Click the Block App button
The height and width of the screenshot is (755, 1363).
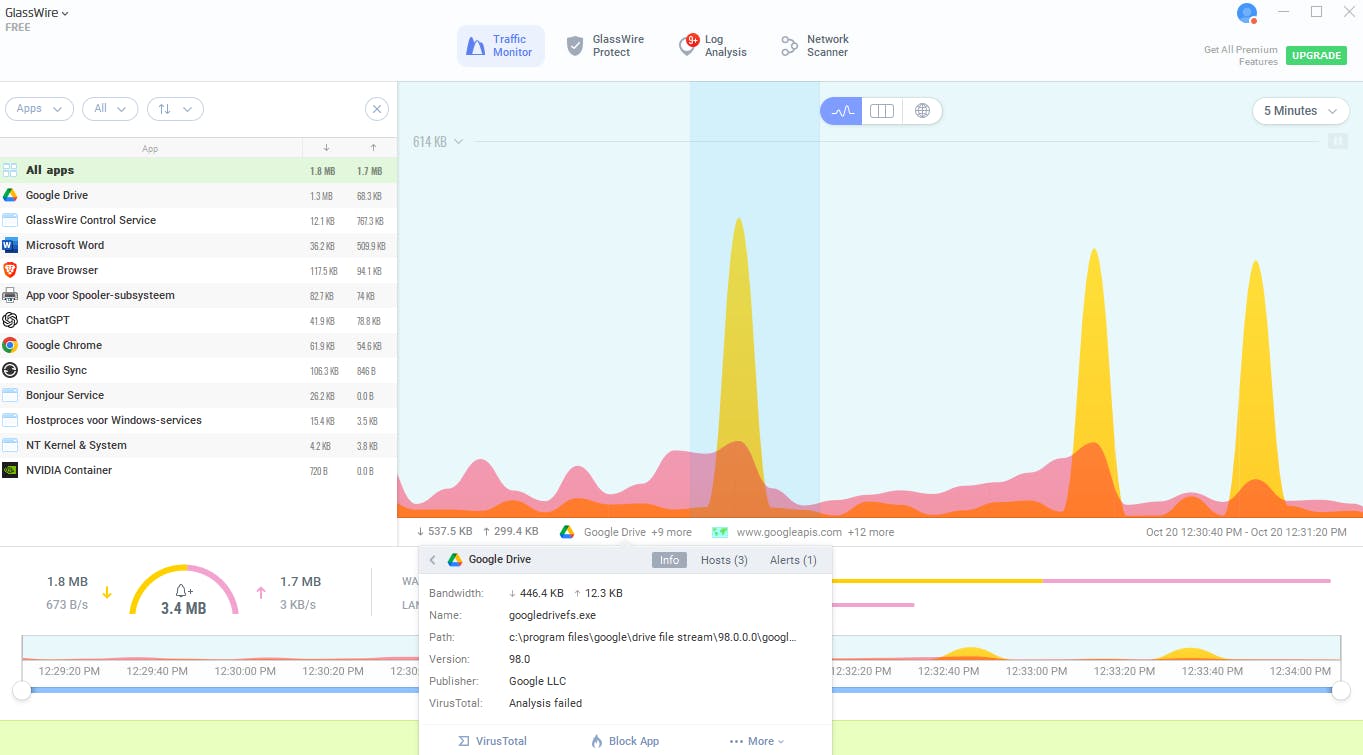625,741
